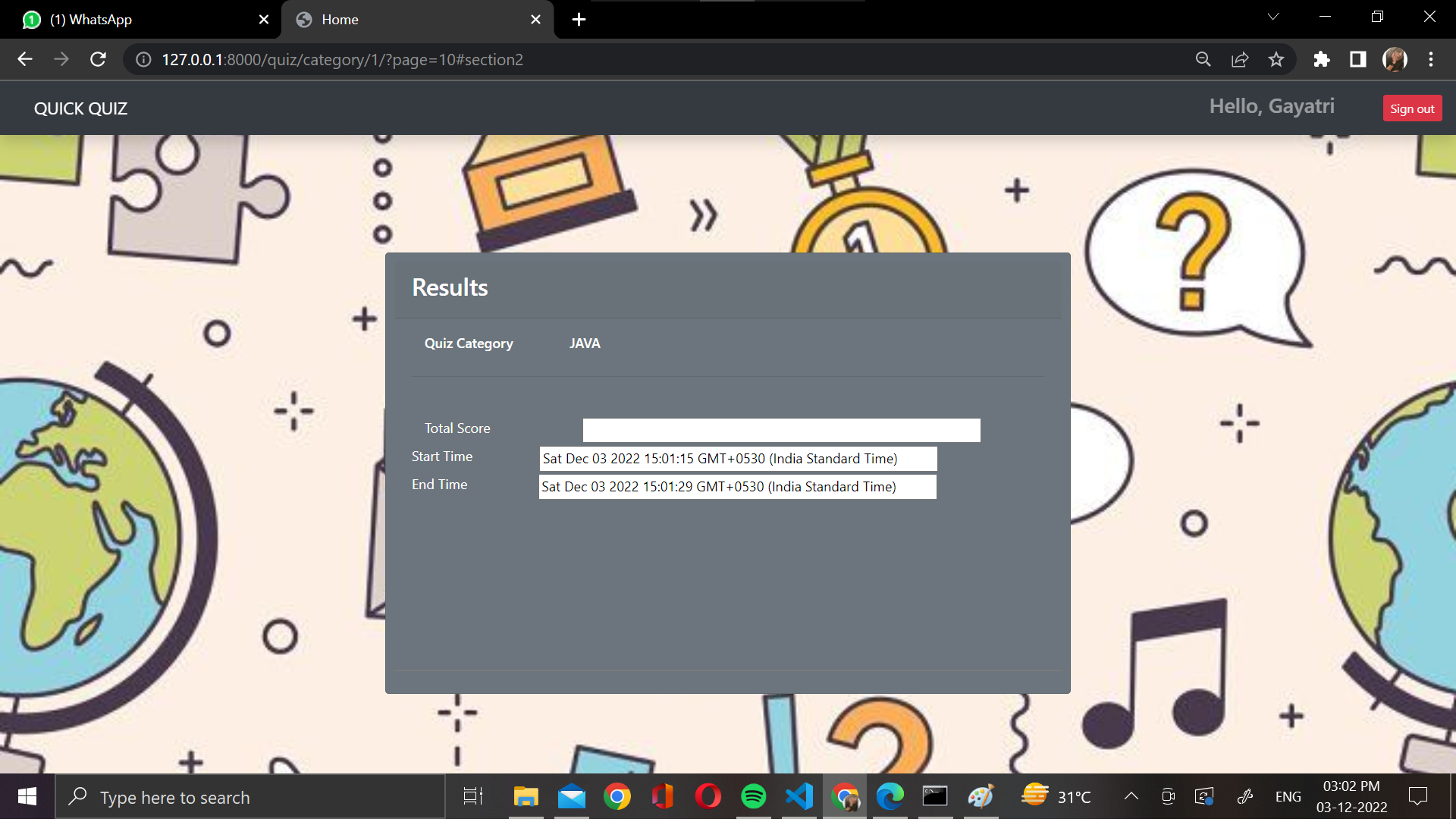
Task: Launch Visual Studio Code from taskbar
Action: click(799, 796)
